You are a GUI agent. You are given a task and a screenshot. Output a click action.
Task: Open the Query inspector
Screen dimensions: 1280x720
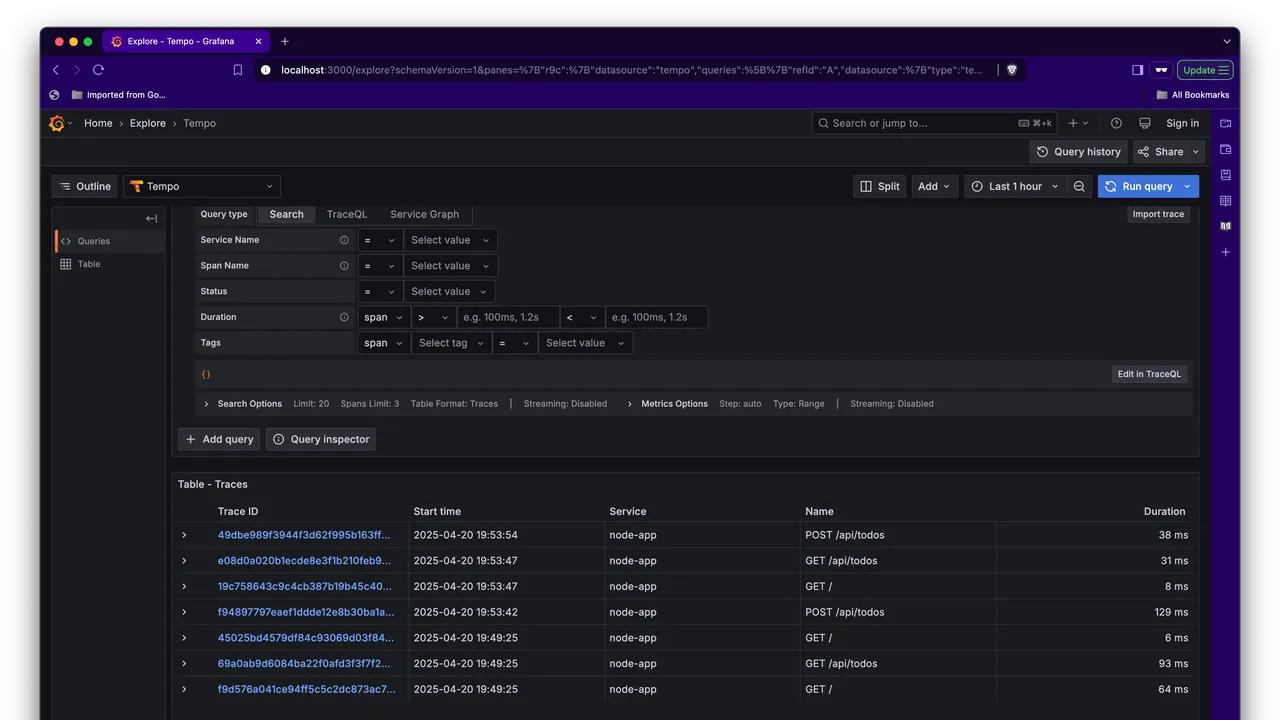point(321,439)
